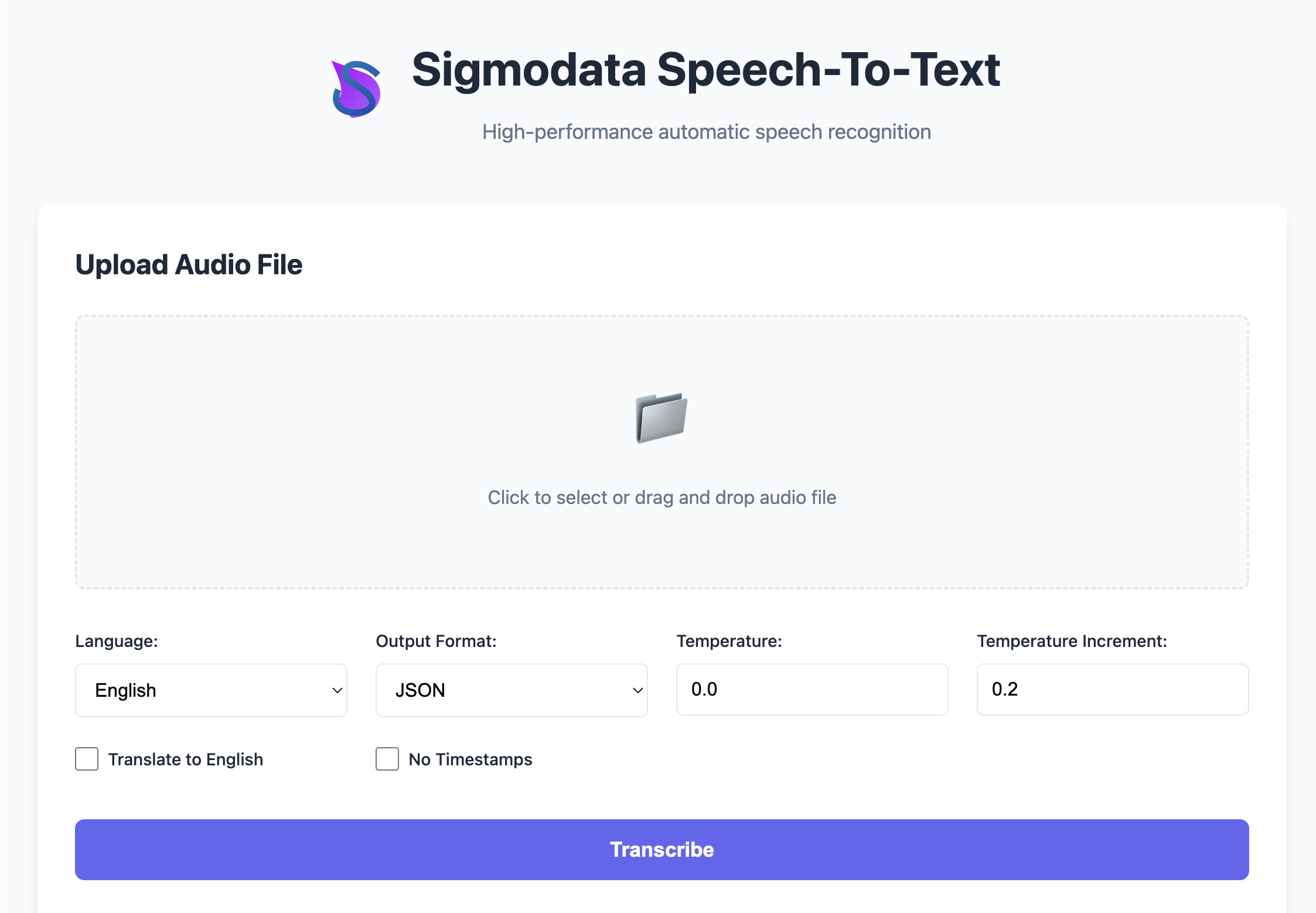Screen dimensions: 1316x913
Task: Click the Output Format dropdown chevron
Action: pyautogui.click(x=637, y=690)
